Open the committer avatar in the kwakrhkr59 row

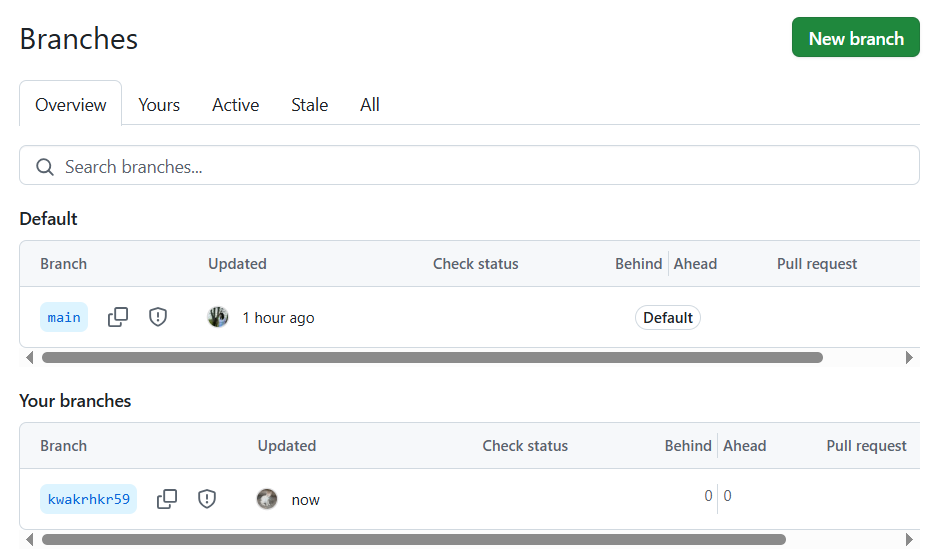pos(267,499)
